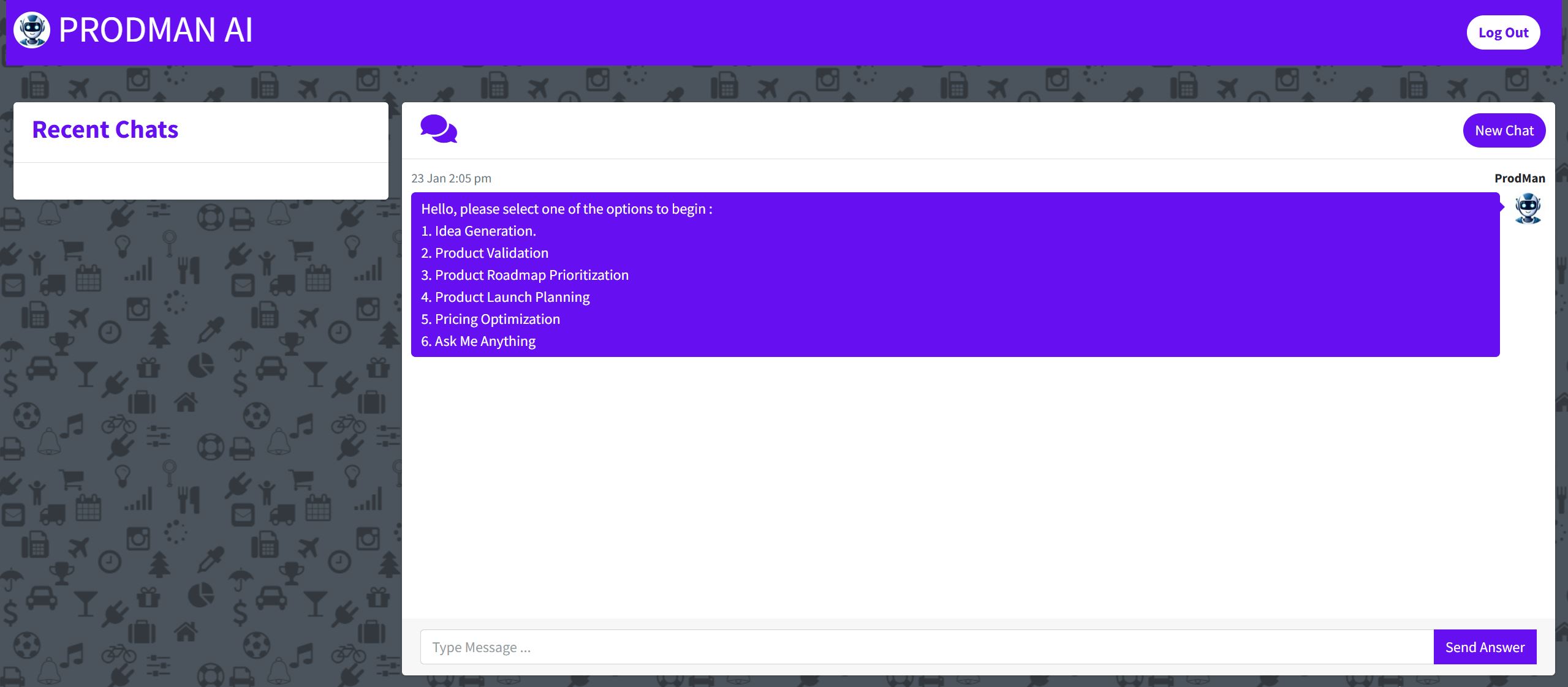Viewport: 1568px width, 687px height.
Task: Click the Ask Me Anything option line
Action: point(485,341)
